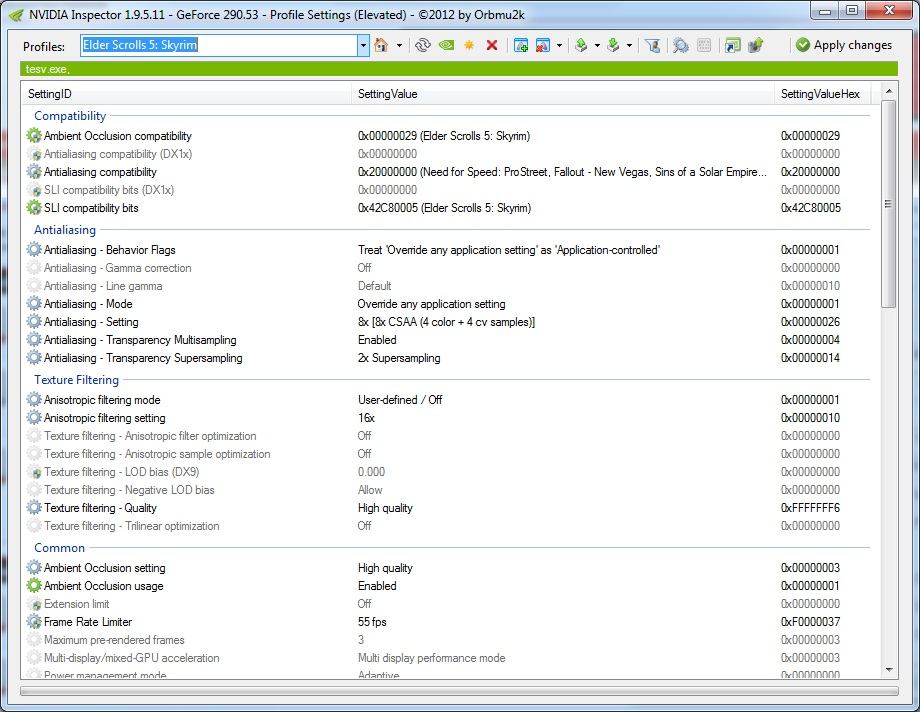Open the export profile dropdown arrow
This screenshot has height=712, width=920.
pyautogui.click(x=597, y=45)
